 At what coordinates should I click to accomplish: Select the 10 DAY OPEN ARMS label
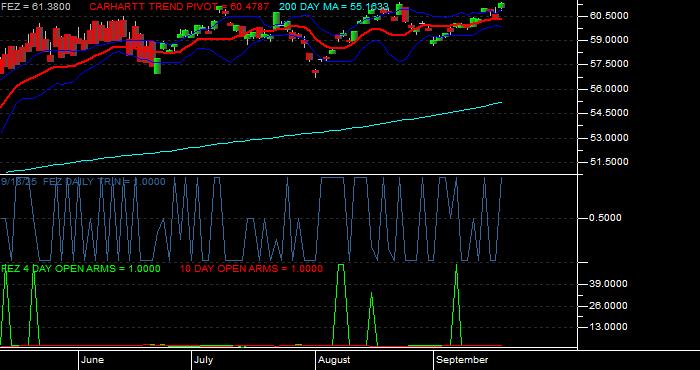point(251,269)
